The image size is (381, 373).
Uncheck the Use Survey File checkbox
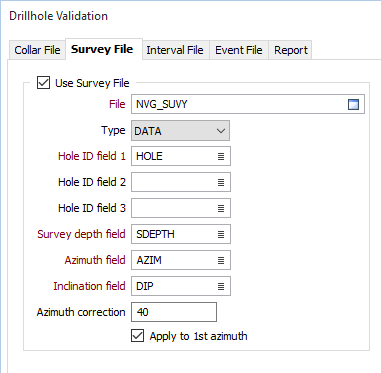click(43, 83)
